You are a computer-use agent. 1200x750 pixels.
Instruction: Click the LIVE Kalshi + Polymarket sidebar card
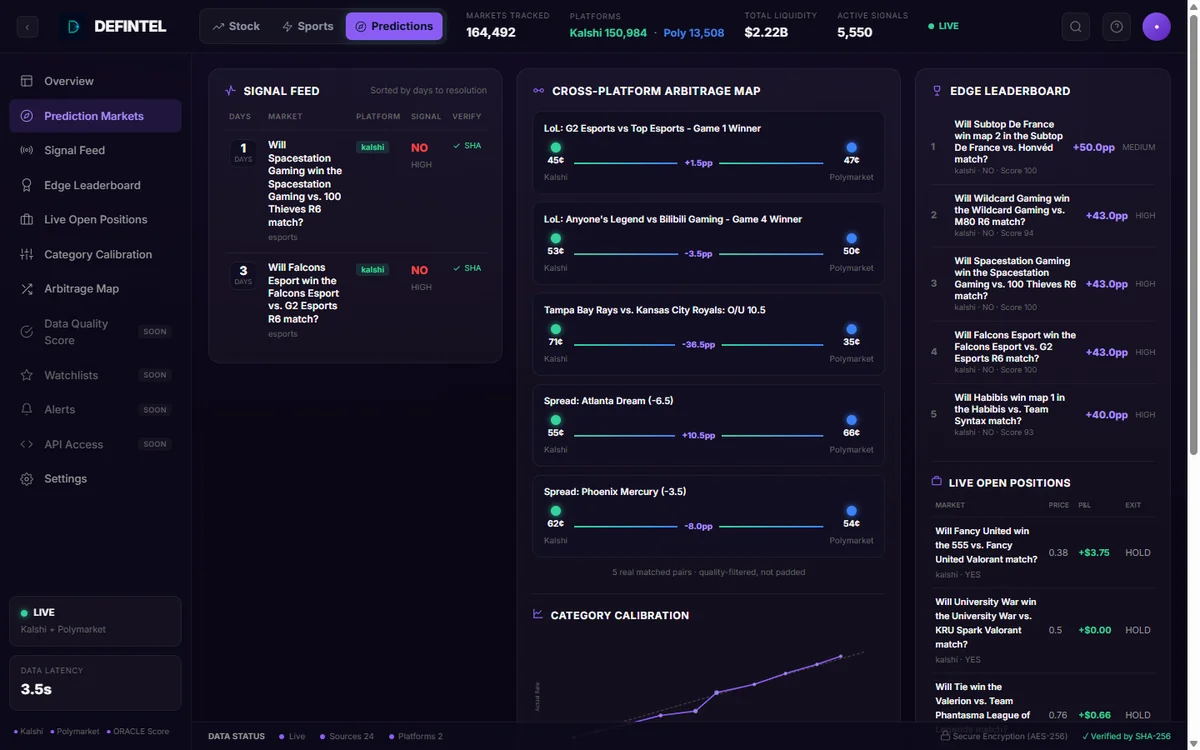[95, 621]
